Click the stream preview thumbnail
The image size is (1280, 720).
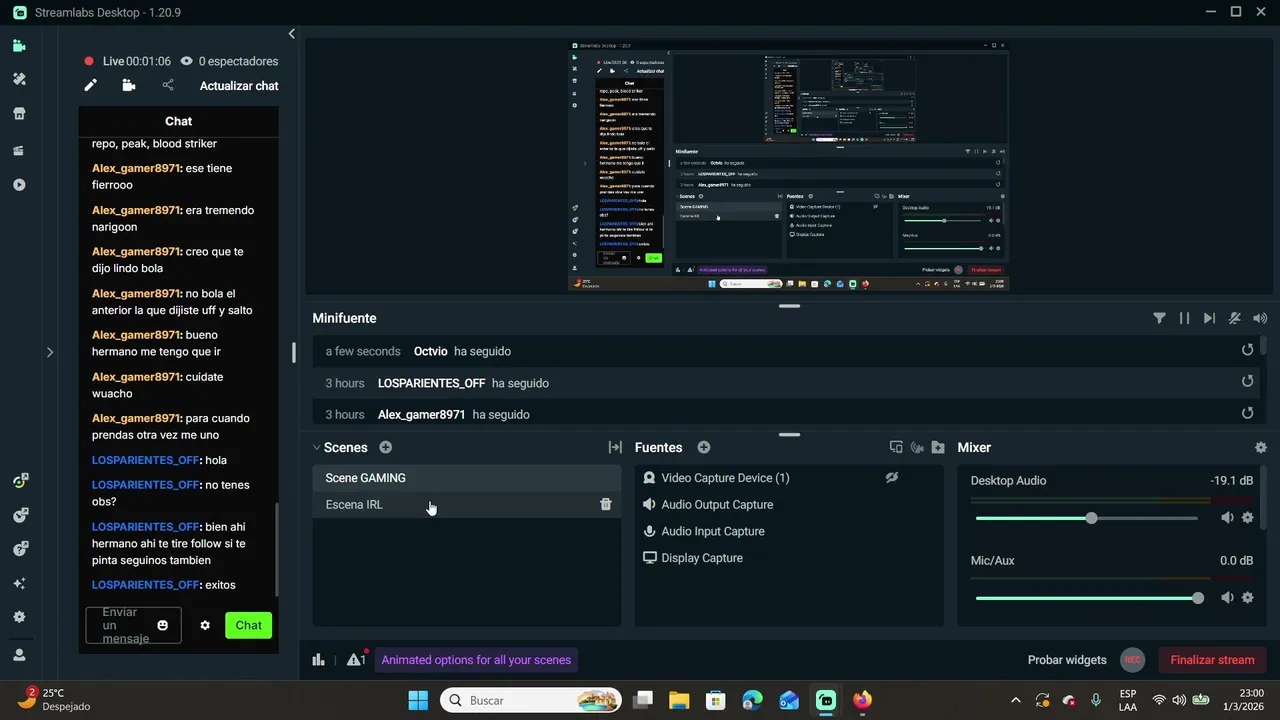coord(789,166)
